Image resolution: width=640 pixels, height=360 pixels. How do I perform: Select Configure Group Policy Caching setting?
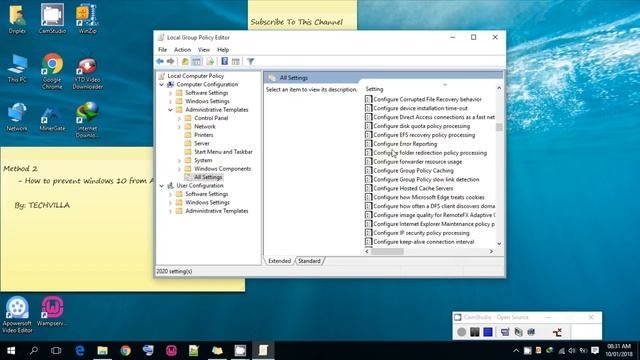413,171
